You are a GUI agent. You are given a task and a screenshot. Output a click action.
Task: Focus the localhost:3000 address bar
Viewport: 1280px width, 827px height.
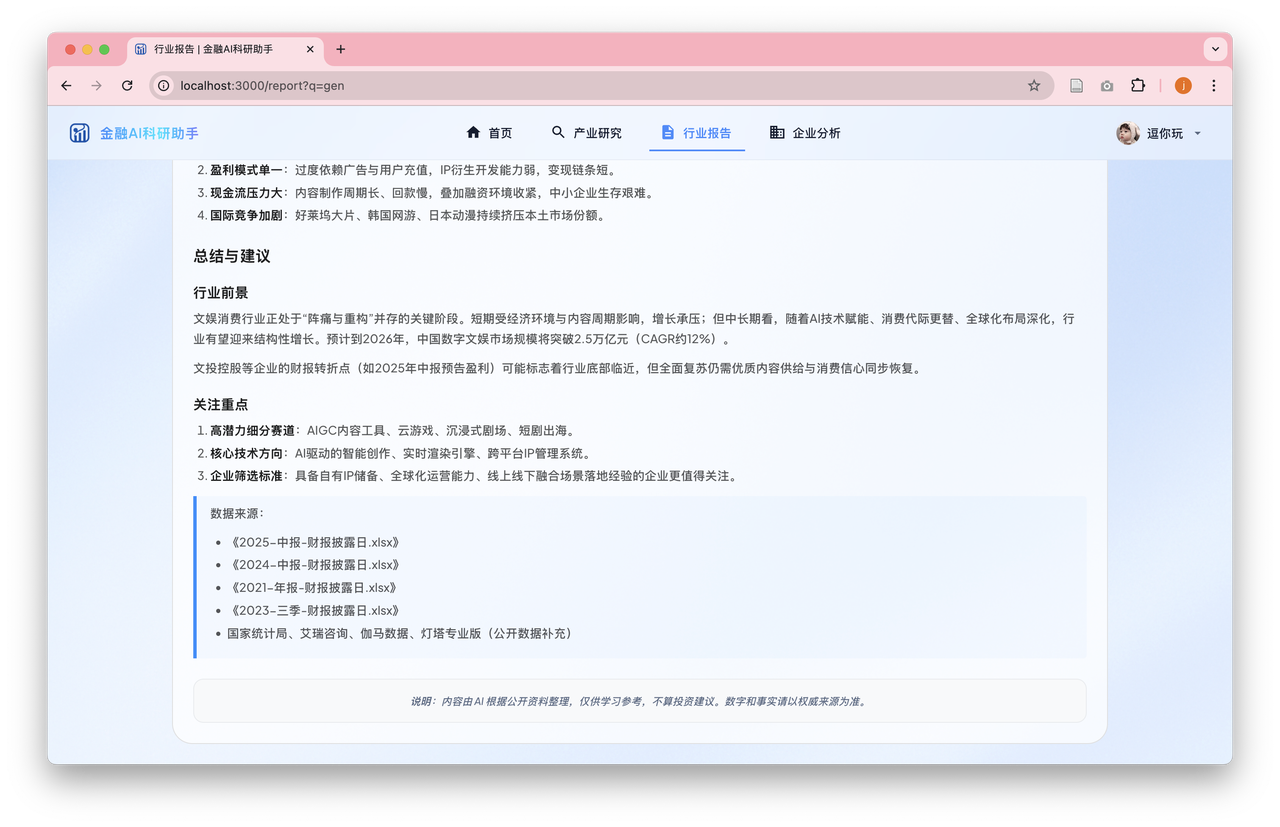pos(601,86)
